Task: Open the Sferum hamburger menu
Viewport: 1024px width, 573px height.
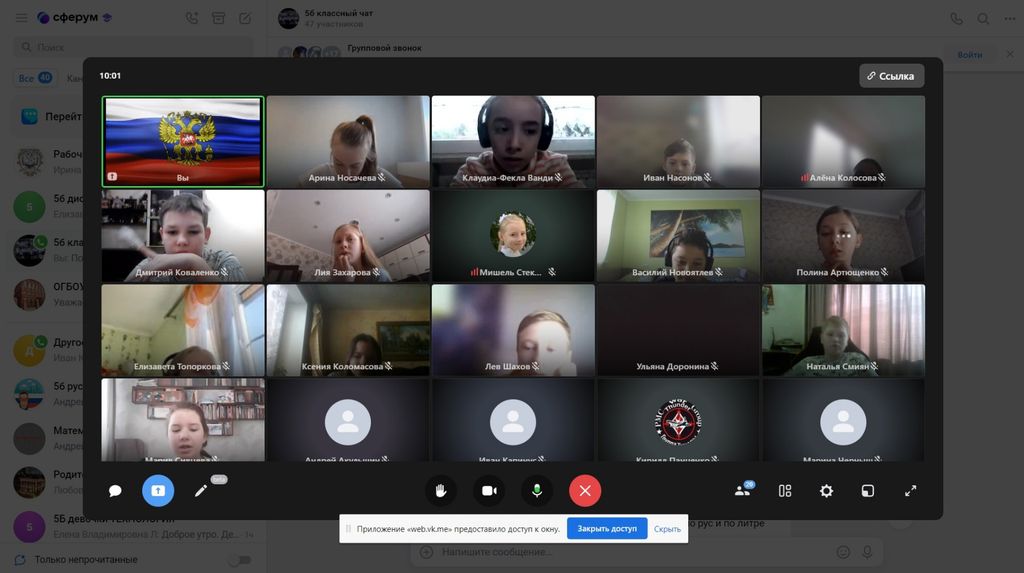Action: [x=22, y=18]
